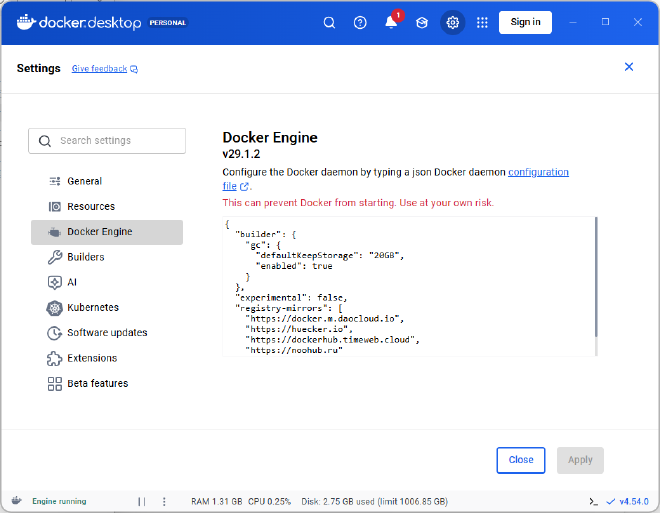Switch to Beta features section
660x513 pixels.
(x=97, y=383)
